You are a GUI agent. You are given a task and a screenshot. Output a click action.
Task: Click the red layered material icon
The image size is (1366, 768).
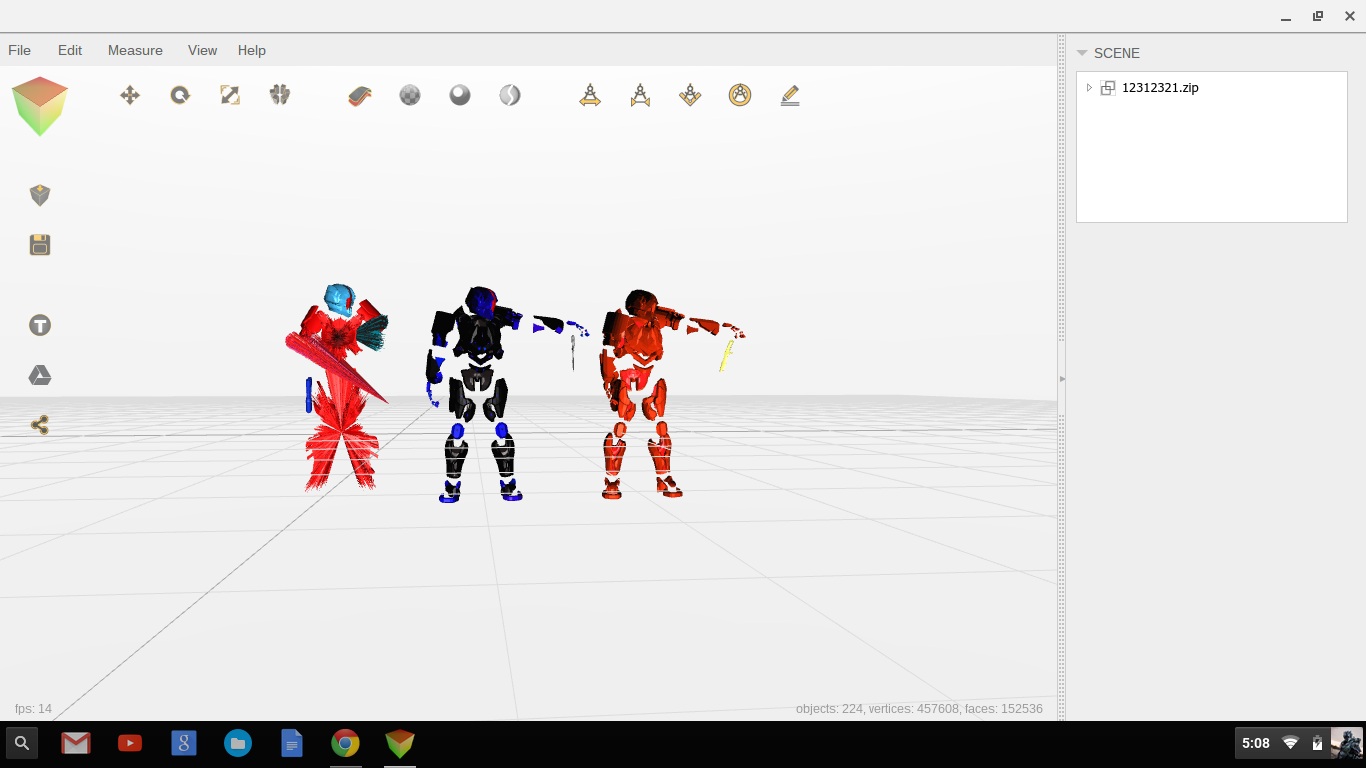click(360, 95)
